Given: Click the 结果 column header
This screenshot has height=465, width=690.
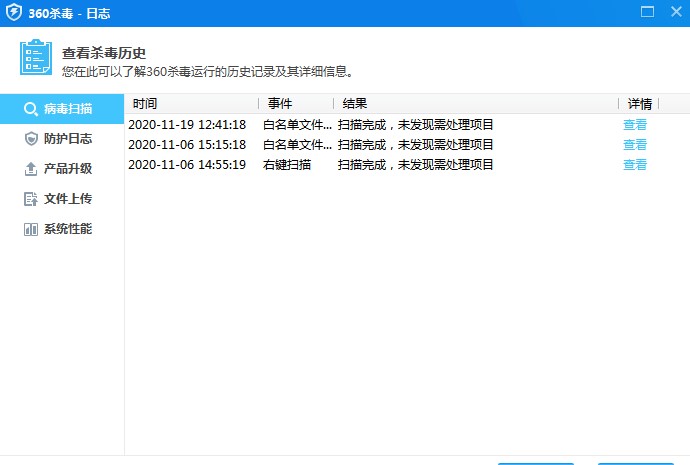Looking at the screenshot, I should pyautogui.click(x=476, y=104).
